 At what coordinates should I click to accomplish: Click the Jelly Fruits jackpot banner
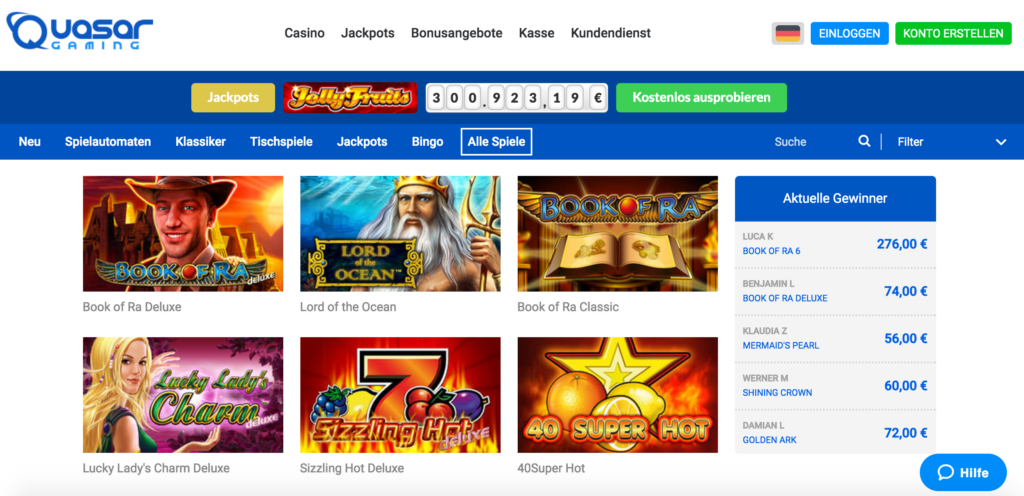tap(350, 98)
